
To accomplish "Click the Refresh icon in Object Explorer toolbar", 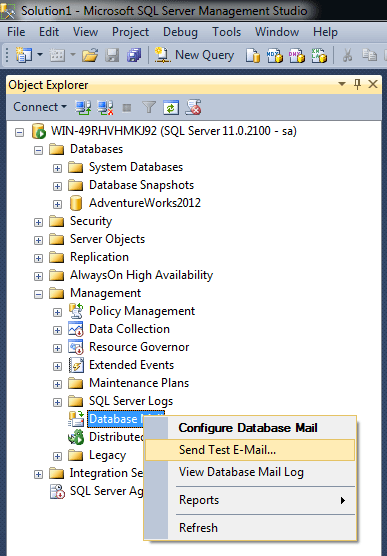I will pyautogui.click(x=171, y=107).
